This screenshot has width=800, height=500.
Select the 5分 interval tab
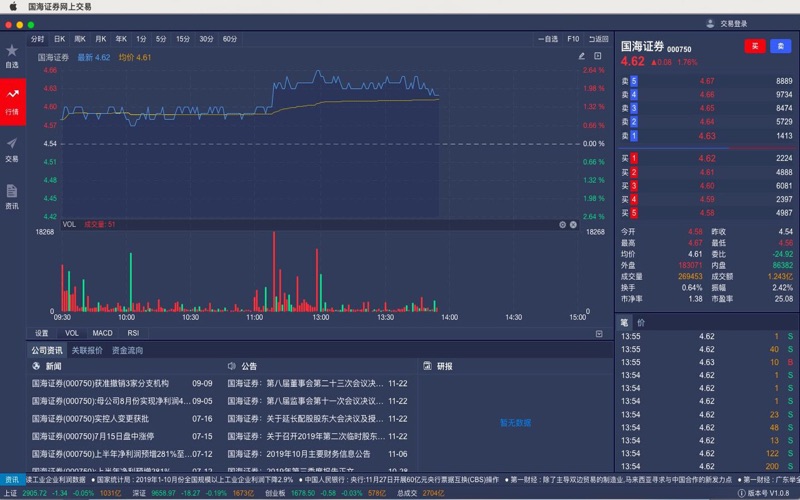coord(161,39)
